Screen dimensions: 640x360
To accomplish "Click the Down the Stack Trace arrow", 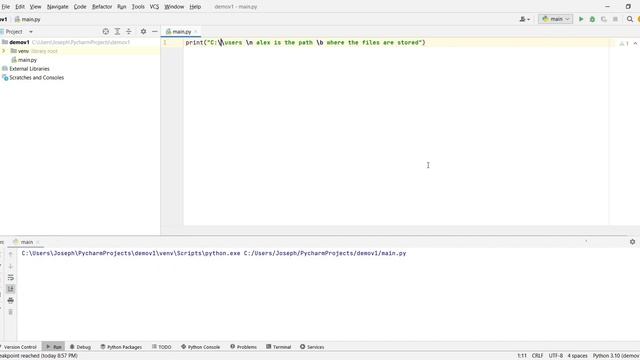I will [11, 266].
